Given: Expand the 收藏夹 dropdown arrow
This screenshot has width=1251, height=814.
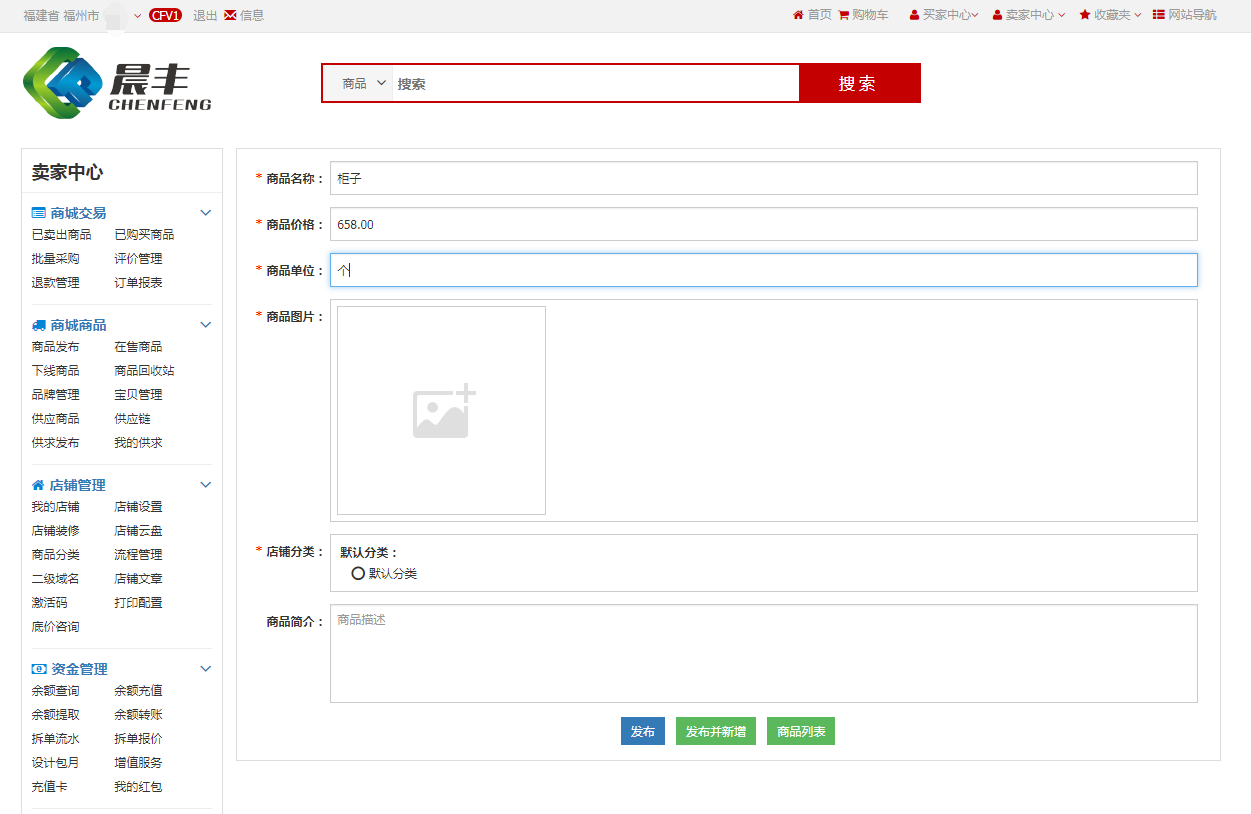Looking at the screenshot, I should pyautogui.click(x=1138, y=15).
